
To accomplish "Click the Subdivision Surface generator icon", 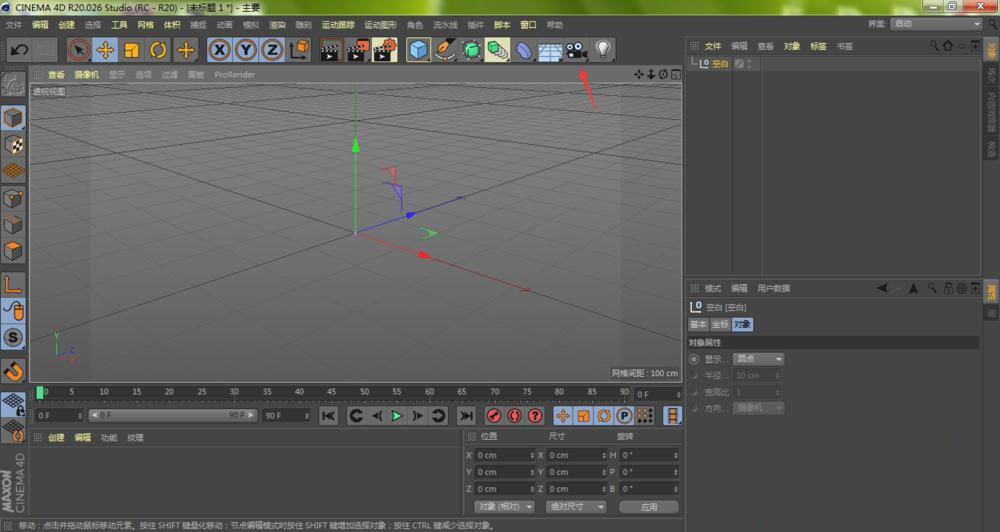I will click(x=471, y=50).
